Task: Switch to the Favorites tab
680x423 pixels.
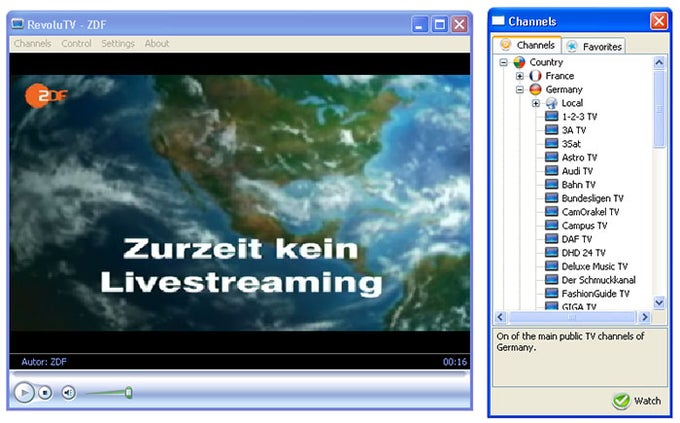Action: tap(594, 46)
